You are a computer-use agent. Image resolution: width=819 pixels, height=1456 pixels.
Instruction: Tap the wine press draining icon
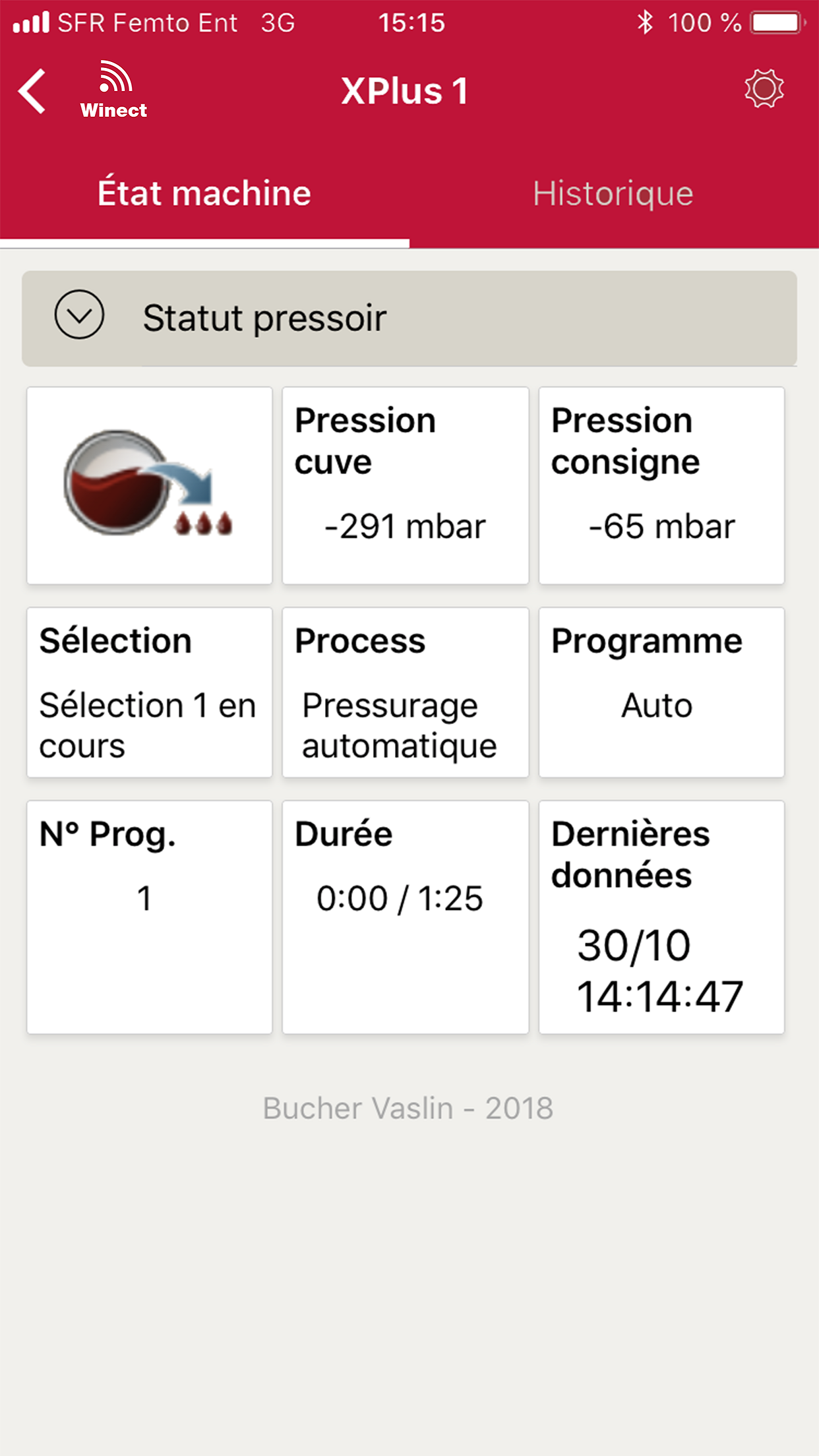(149, 485)
